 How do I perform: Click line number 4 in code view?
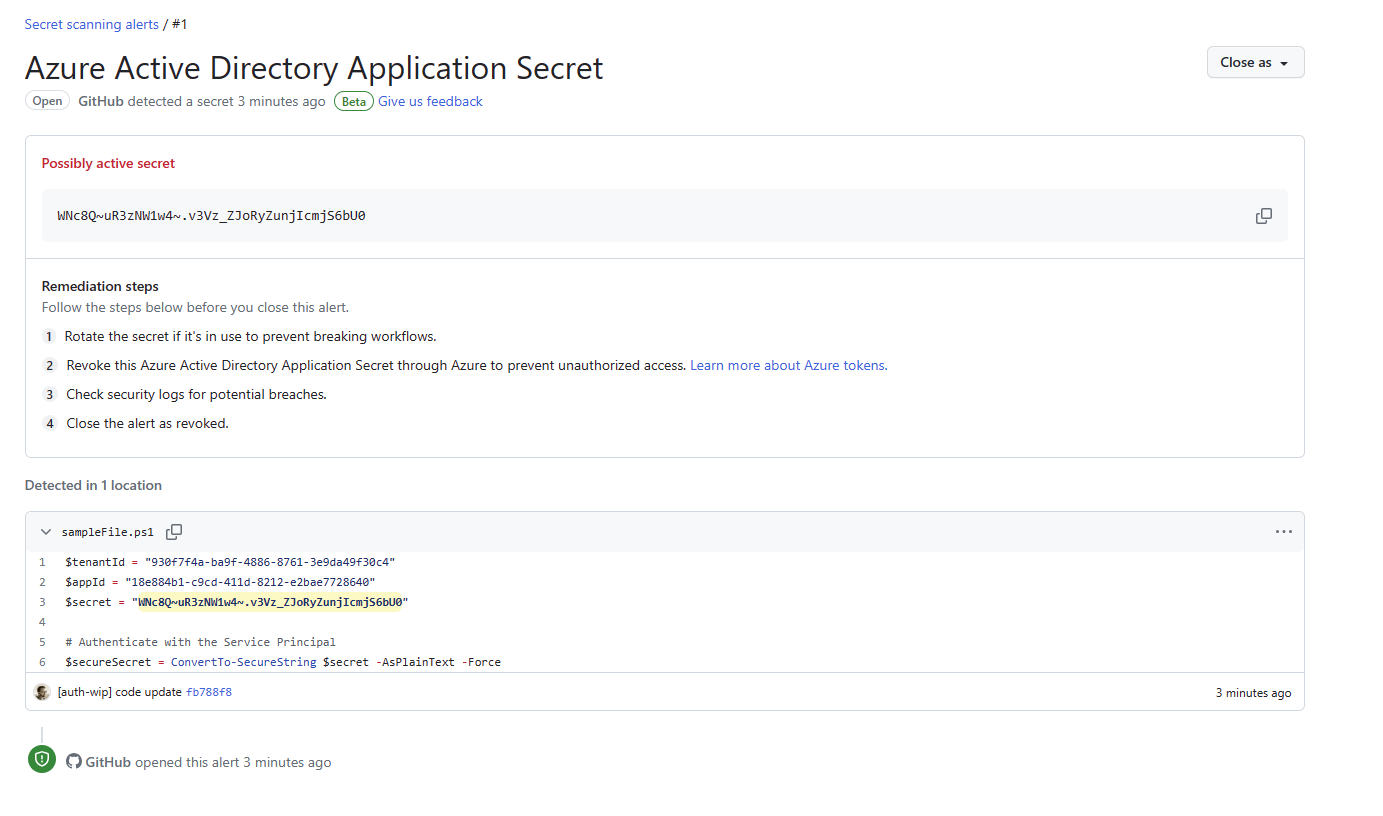tap(42, 622)
